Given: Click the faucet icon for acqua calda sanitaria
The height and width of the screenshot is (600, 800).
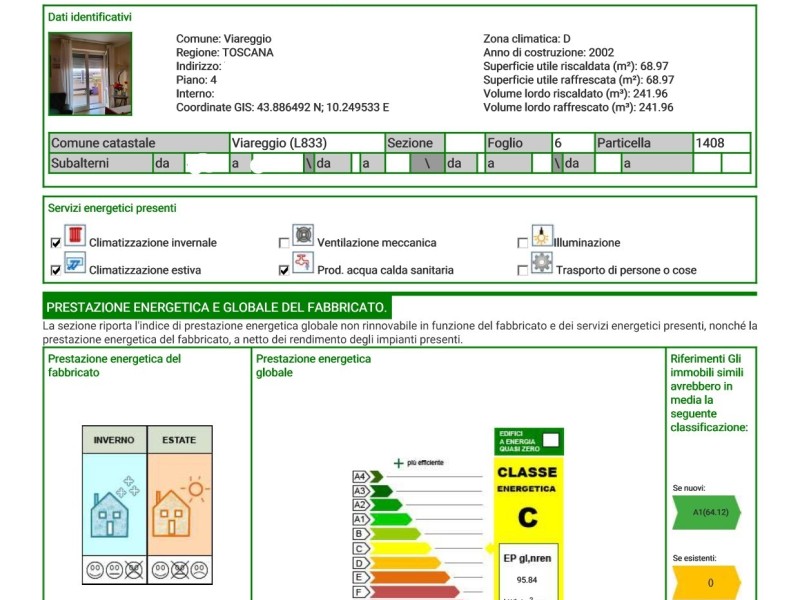Looking at the screenshot, I should tap(303, 262).
